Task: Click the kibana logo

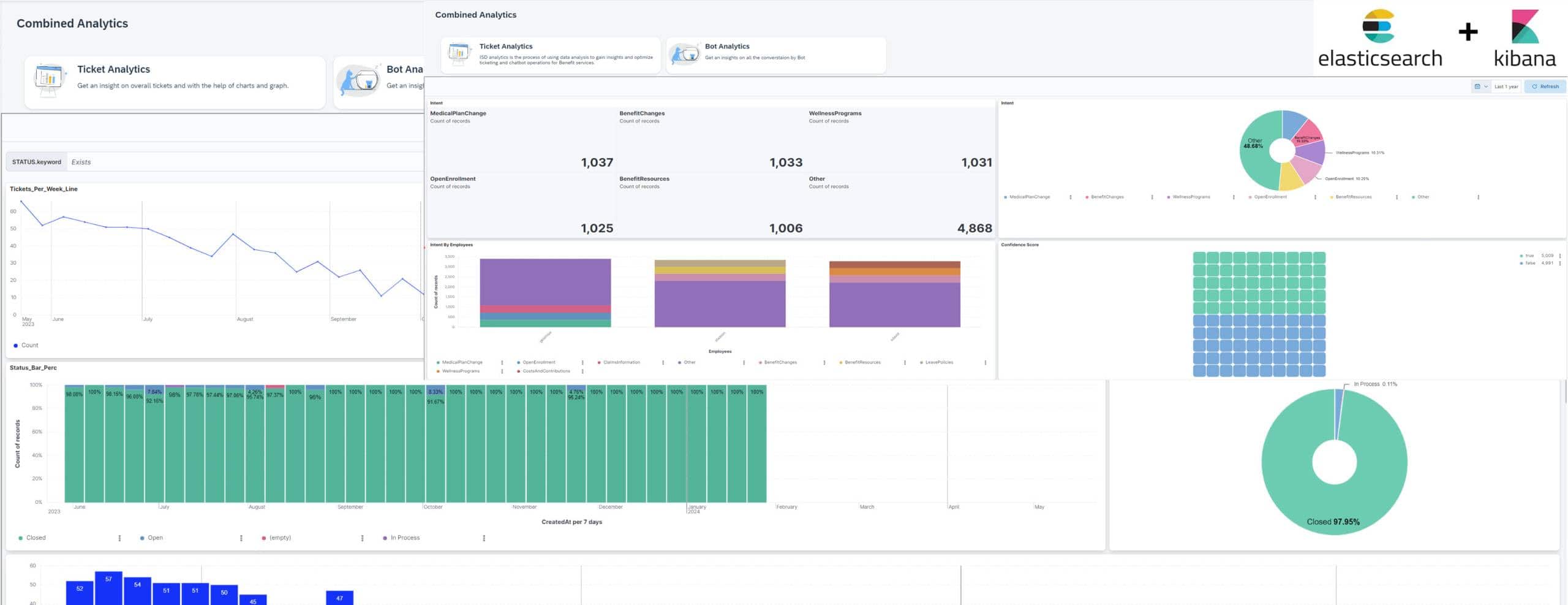Action: (x=1525, y=38)
